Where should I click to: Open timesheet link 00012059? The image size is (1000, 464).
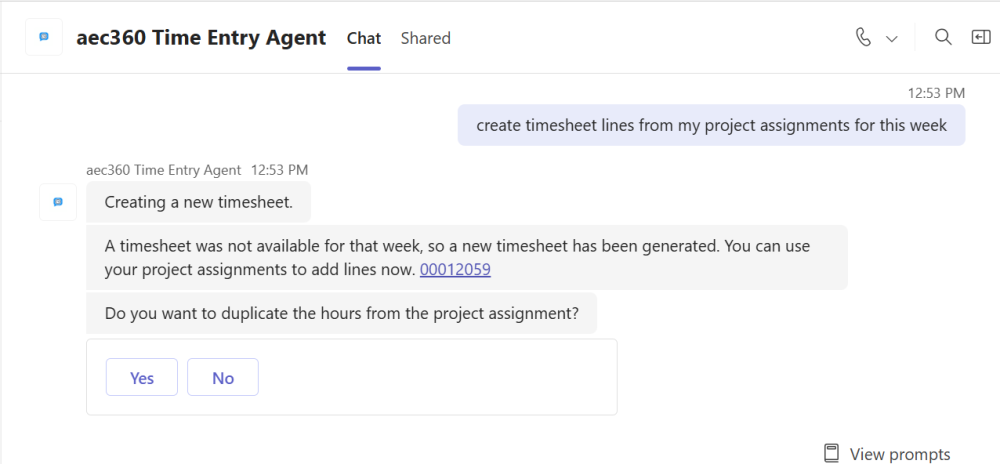tap(455, 269)
